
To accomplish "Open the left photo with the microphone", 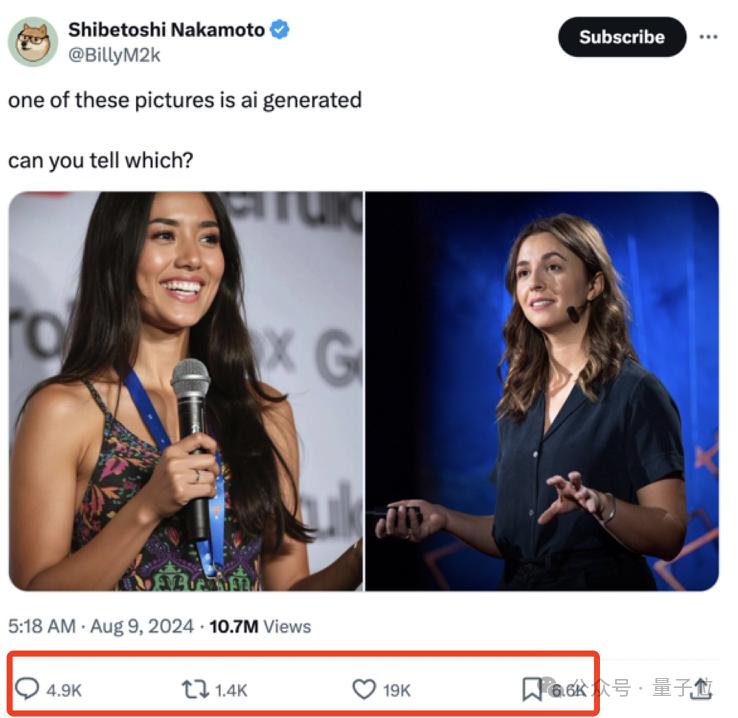I will click(x=186, y=391).
